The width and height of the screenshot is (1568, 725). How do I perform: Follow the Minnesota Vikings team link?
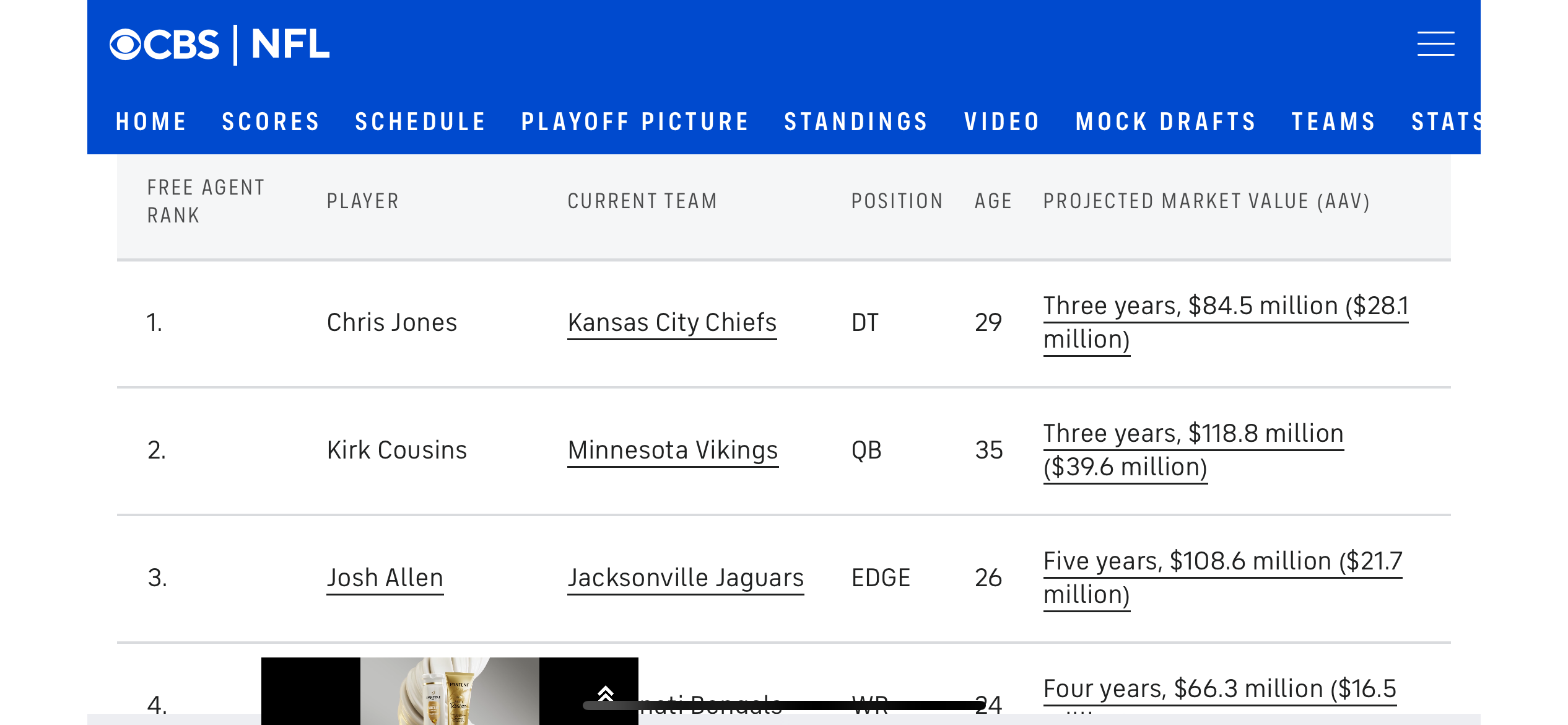click(673, 450)
